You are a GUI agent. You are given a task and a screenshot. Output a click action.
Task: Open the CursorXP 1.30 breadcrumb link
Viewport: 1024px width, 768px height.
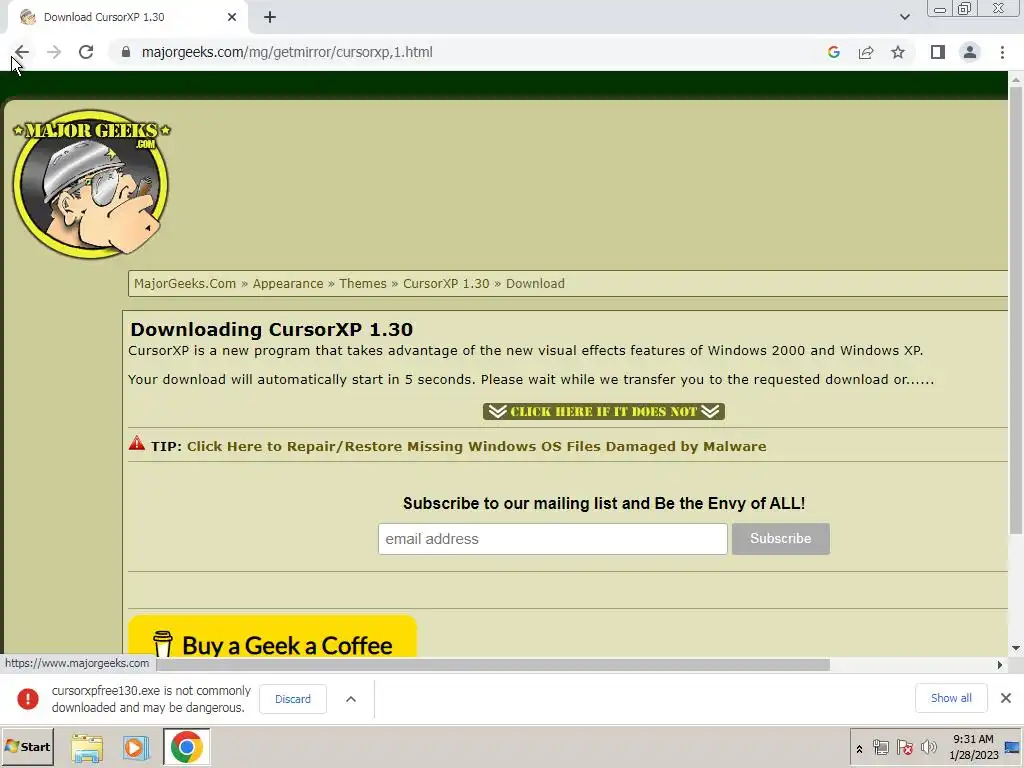(446, 283)
